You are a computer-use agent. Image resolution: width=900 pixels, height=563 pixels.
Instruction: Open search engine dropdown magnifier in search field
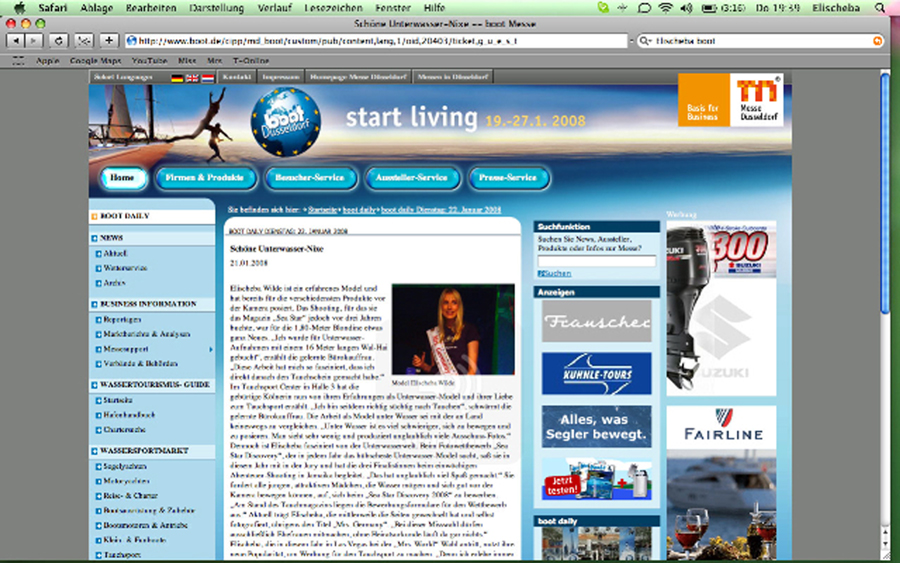[645, 41]
